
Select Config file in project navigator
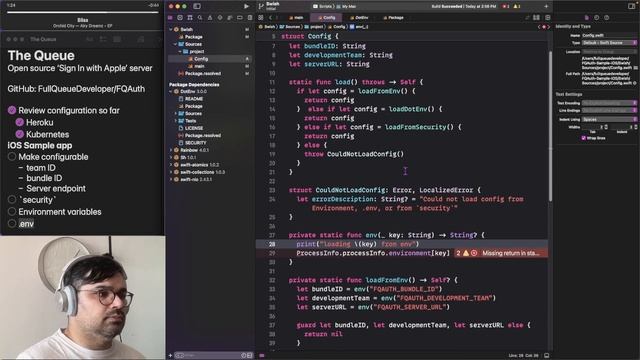210,59
